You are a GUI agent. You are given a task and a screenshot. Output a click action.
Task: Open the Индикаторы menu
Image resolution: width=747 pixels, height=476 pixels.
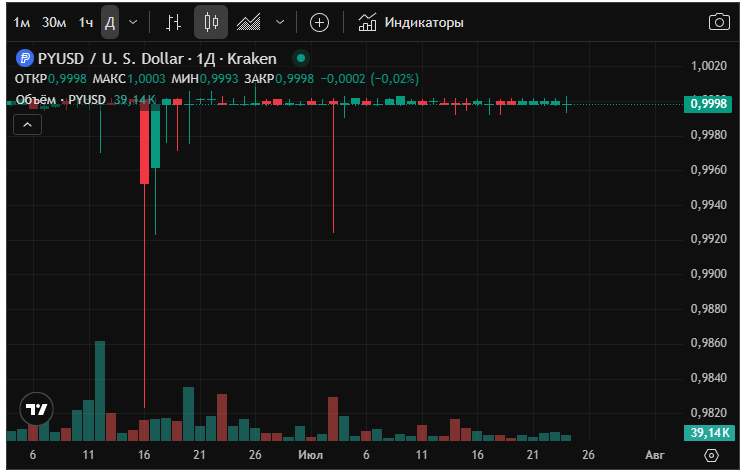click(411, 22)
